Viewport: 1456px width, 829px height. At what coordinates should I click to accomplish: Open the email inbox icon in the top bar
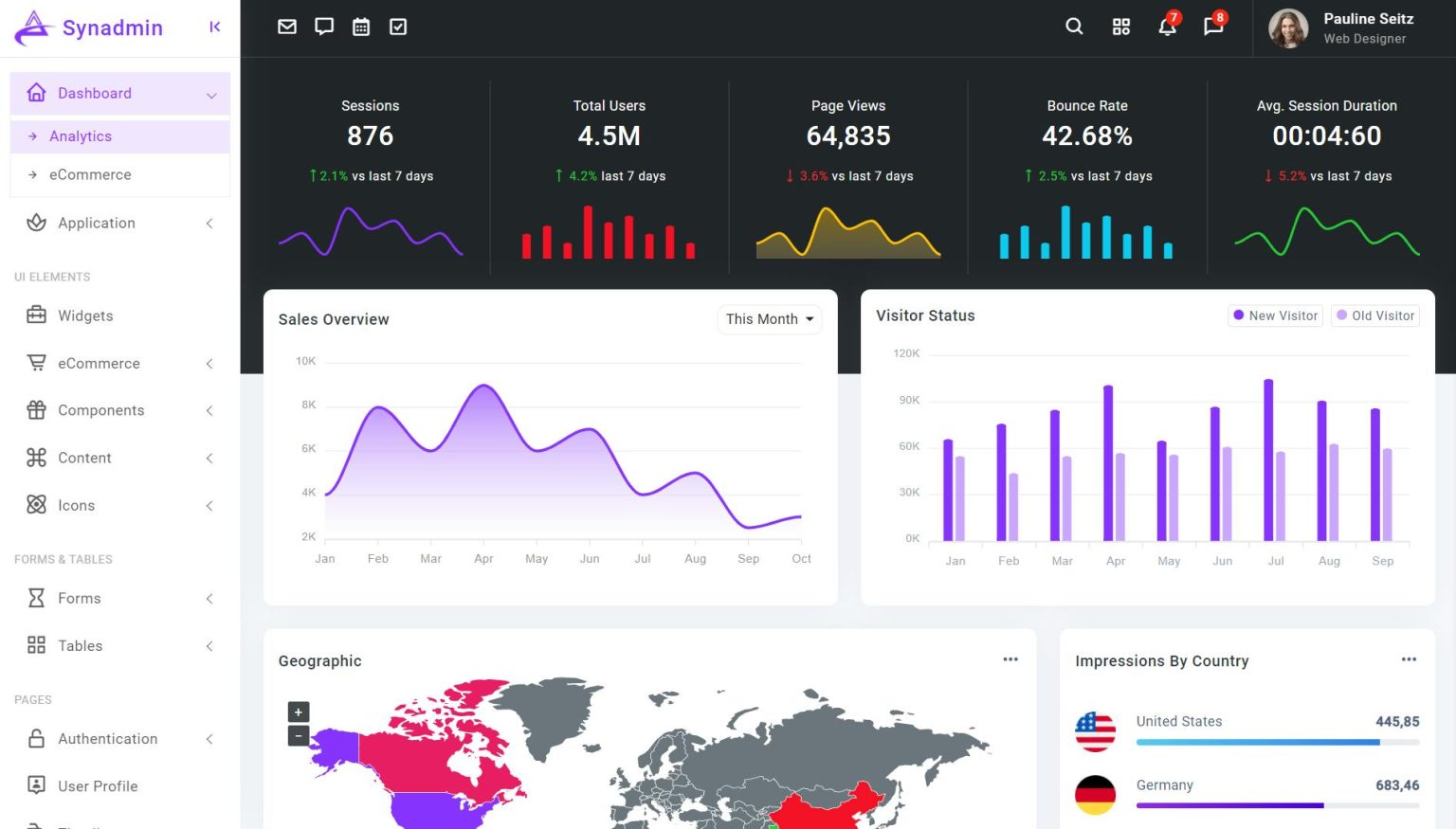pos(287,27)
